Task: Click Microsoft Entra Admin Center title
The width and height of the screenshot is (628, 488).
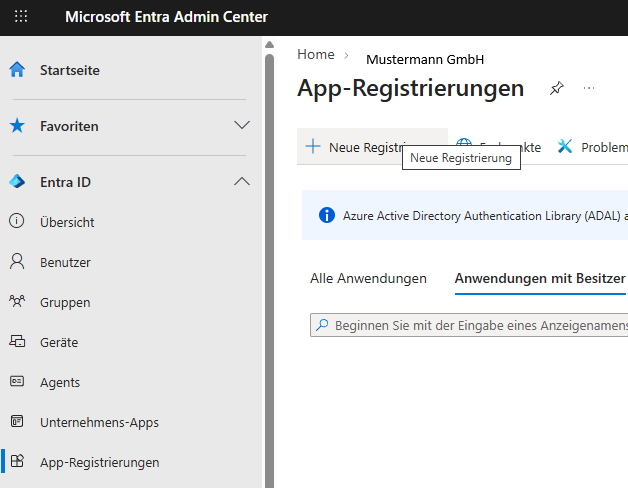Action: pos(166,17)
